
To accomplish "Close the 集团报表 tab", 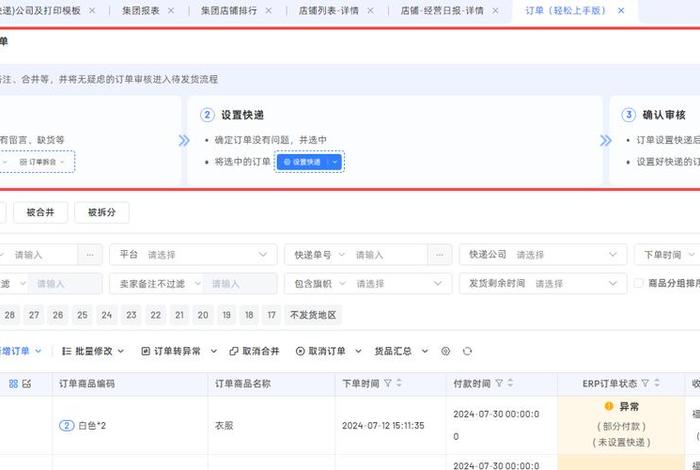I will pos(171,11).
